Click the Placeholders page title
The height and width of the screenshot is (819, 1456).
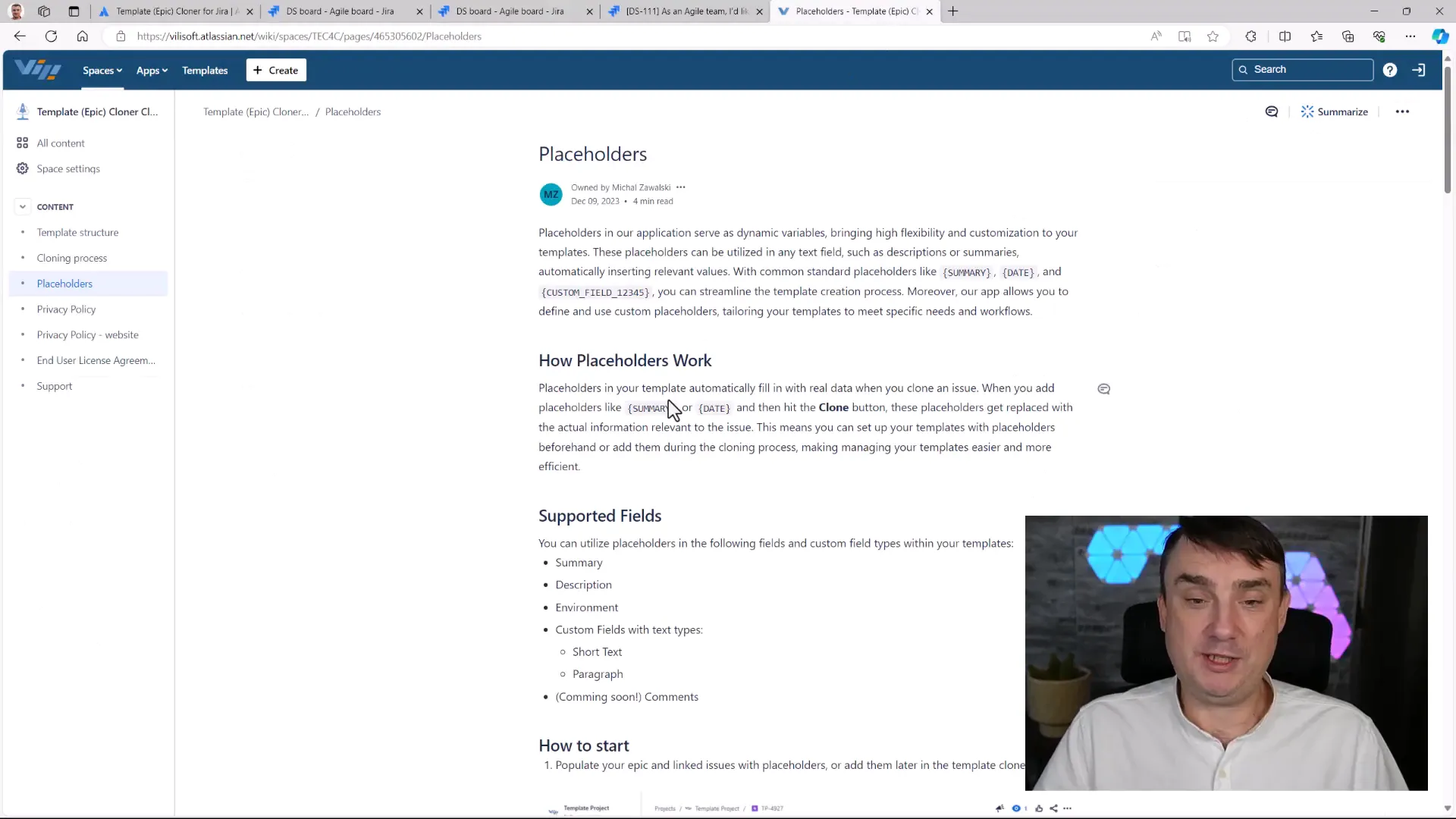592,154
